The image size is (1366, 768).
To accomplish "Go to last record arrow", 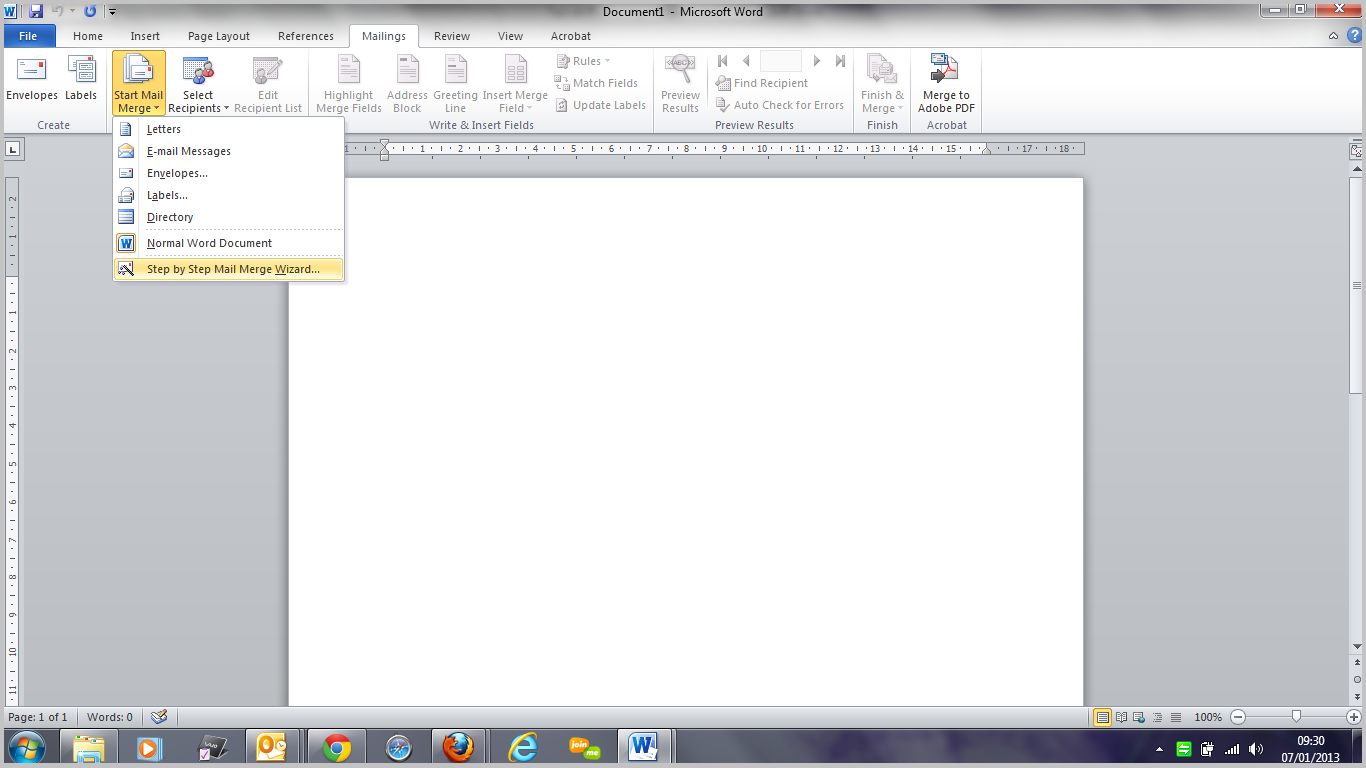I will pos(840,61).
